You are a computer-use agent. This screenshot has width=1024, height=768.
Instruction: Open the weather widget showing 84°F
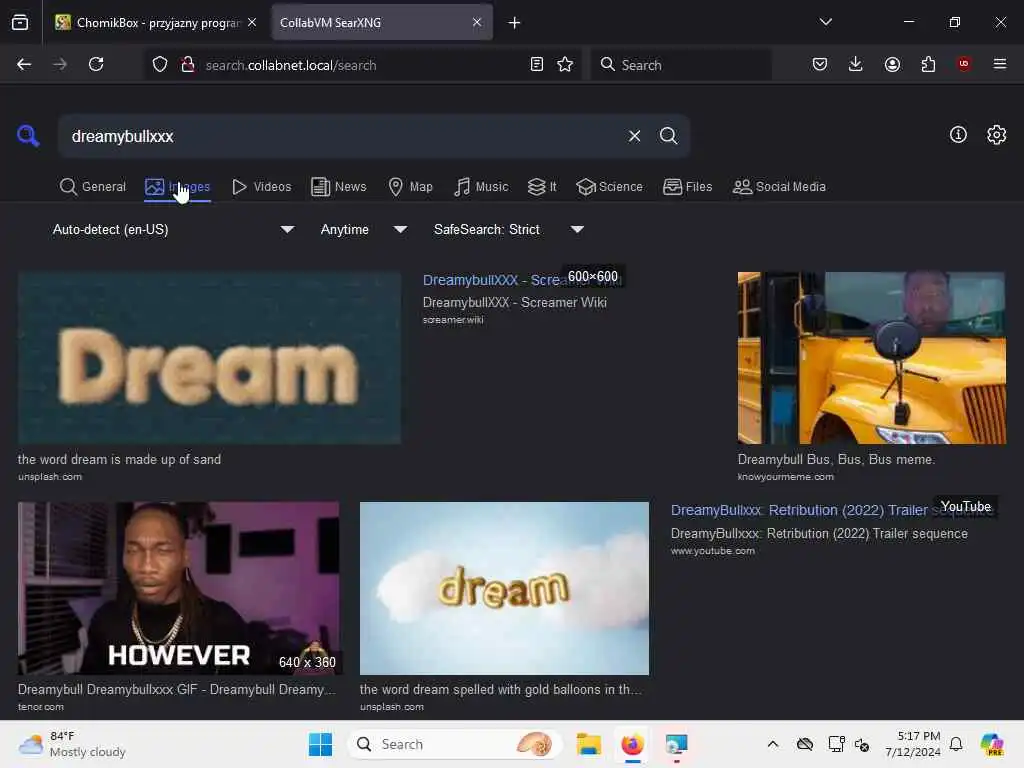tap(72, 744)
